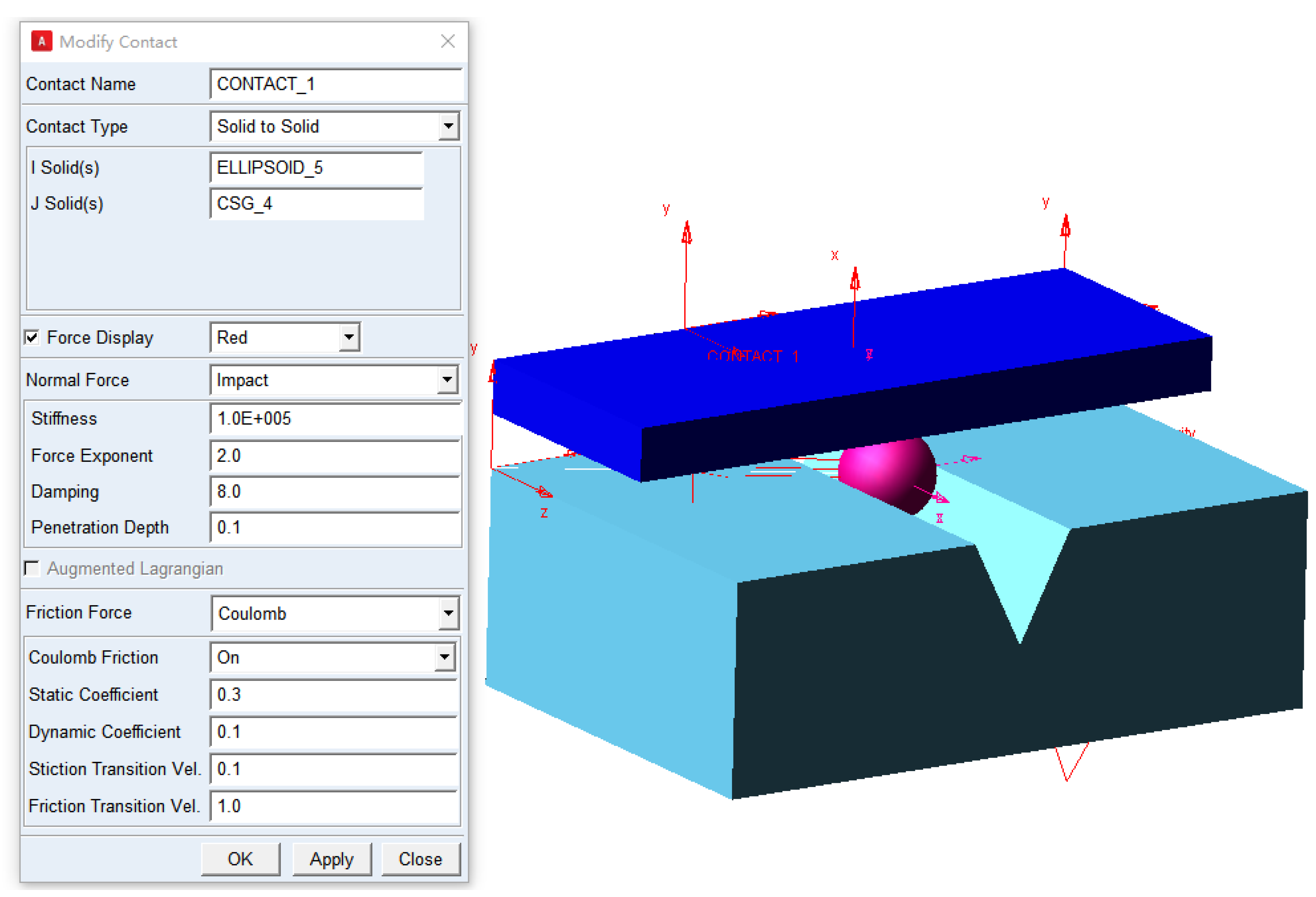1316x897 pixels.
Task: Open the Contact Type dropdown
Action: point(448,126)
